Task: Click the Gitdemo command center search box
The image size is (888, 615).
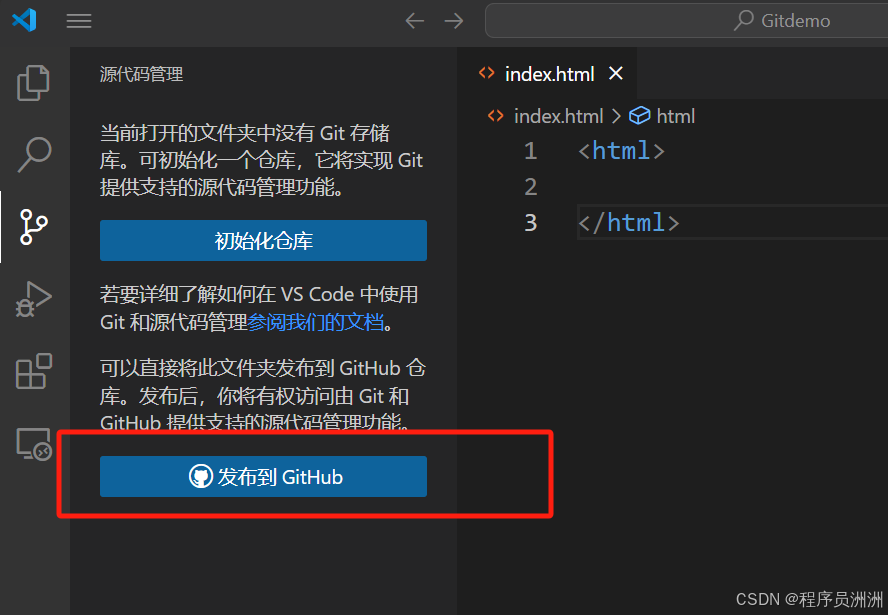Action: tap(686, 21)
